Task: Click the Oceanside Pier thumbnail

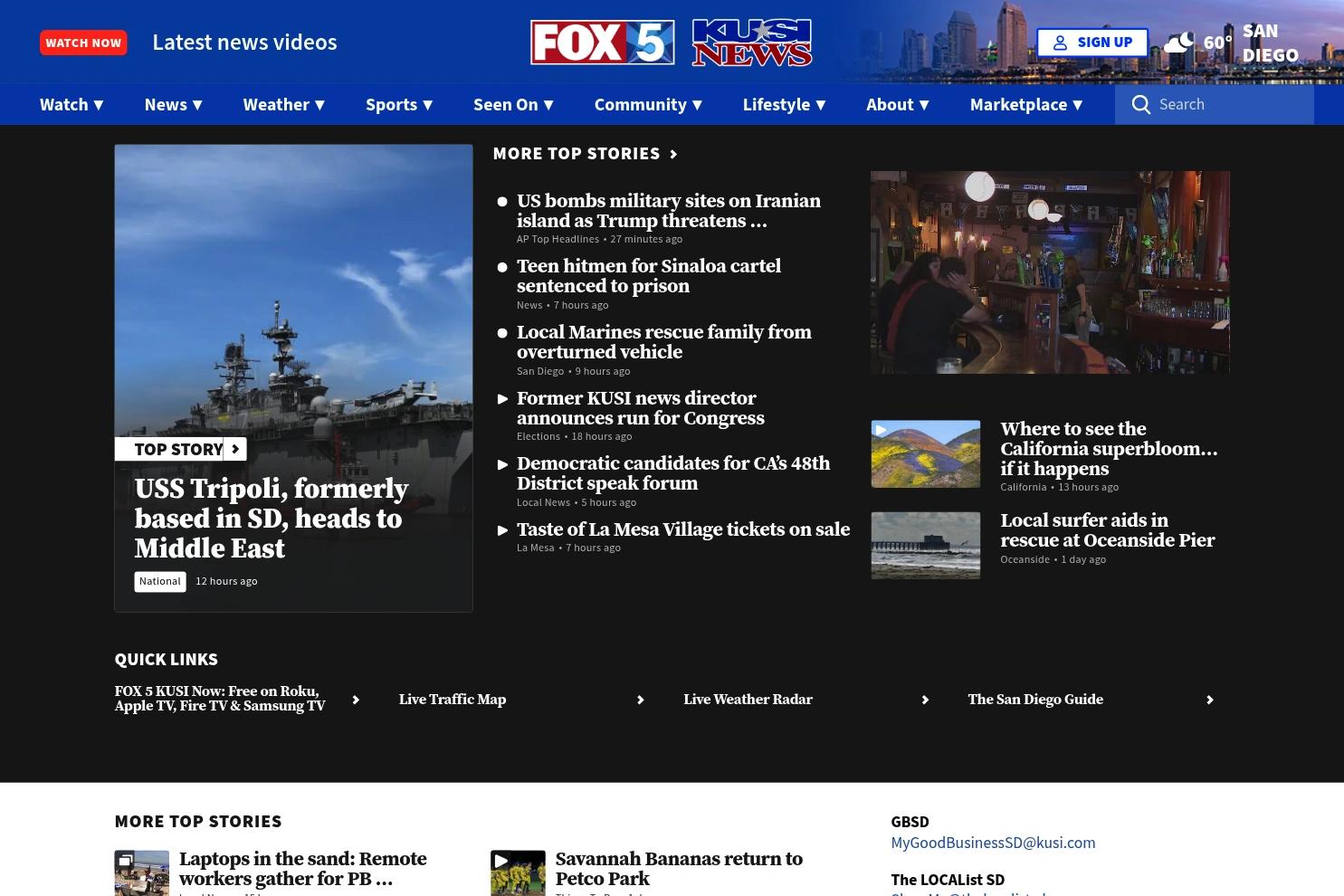Action: pyautogui.click(x=926, y=545)
